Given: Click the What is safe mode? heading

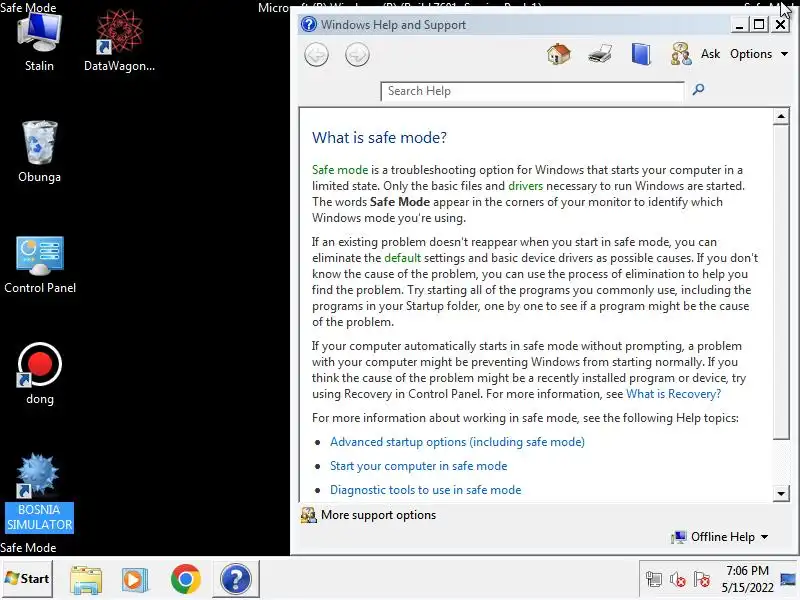Looking at the screenshot, I should coord(379,138).
